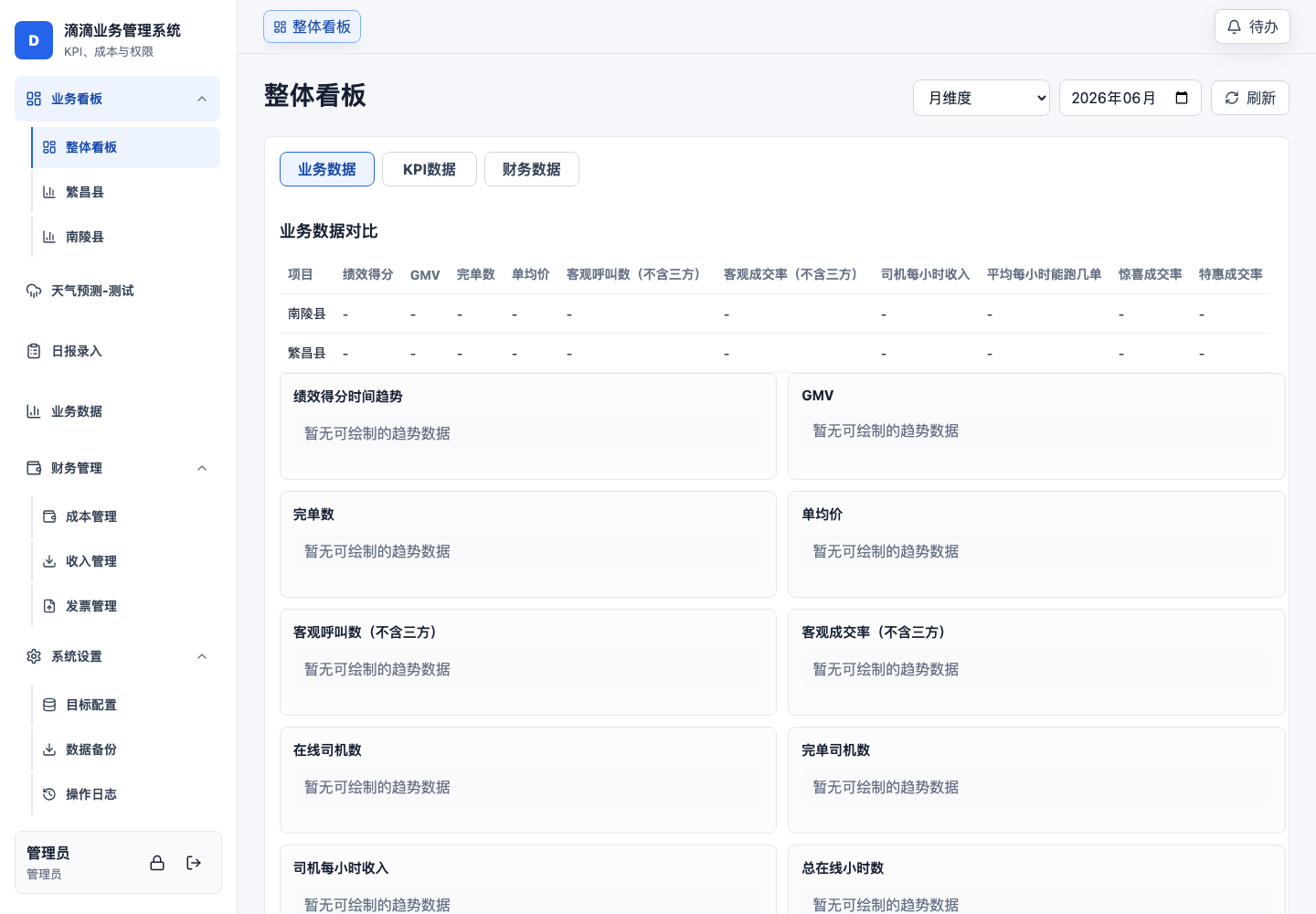Click the wallet icon beside 成本管理
The image size is (1316, 914).
point(49,516)
